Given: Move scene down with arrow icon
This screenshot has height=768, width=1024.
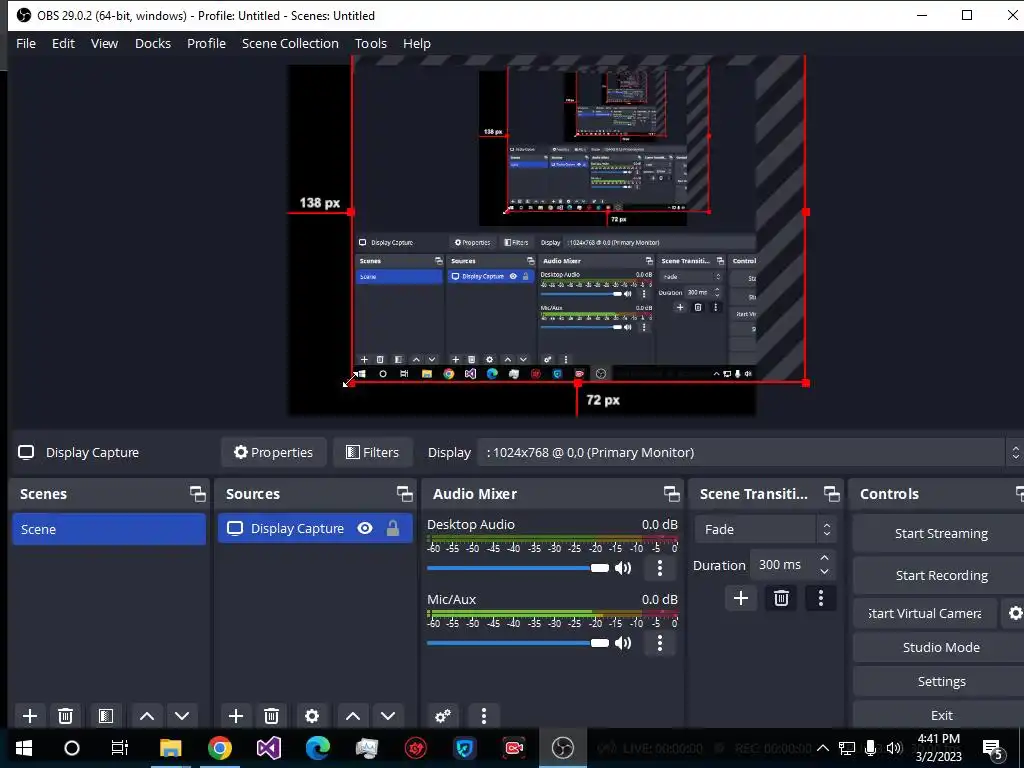Looking at the screenshot, I should 182,716.
